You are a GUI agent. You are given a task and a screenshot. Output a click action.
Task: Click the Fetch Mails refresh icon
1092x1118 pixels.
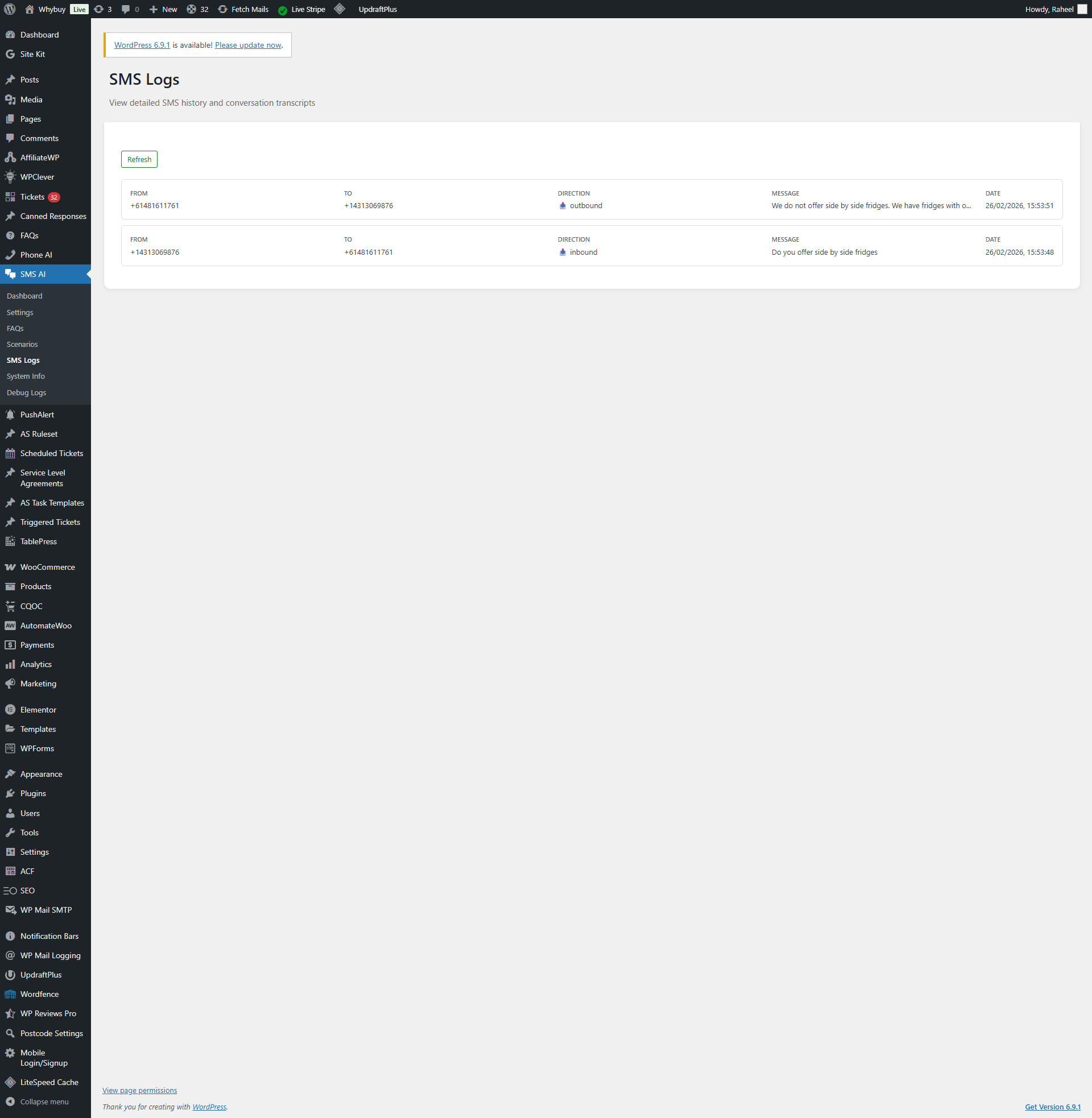(222, 9)
